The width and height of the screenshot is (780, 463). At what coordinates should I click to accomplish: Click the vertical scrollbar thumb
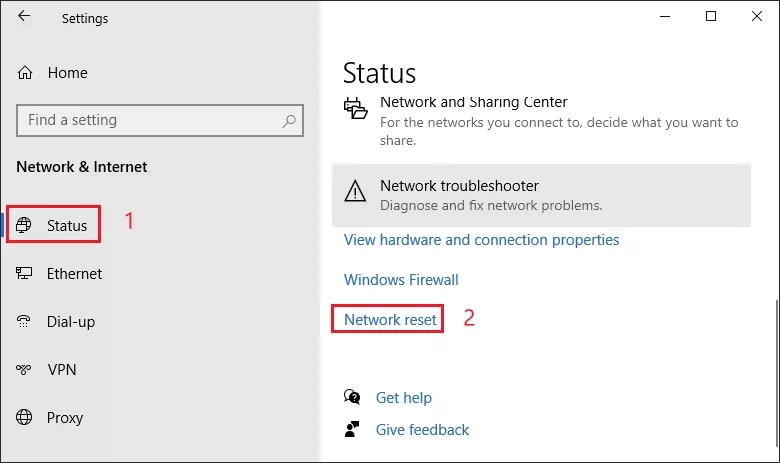tap(777, 373)
